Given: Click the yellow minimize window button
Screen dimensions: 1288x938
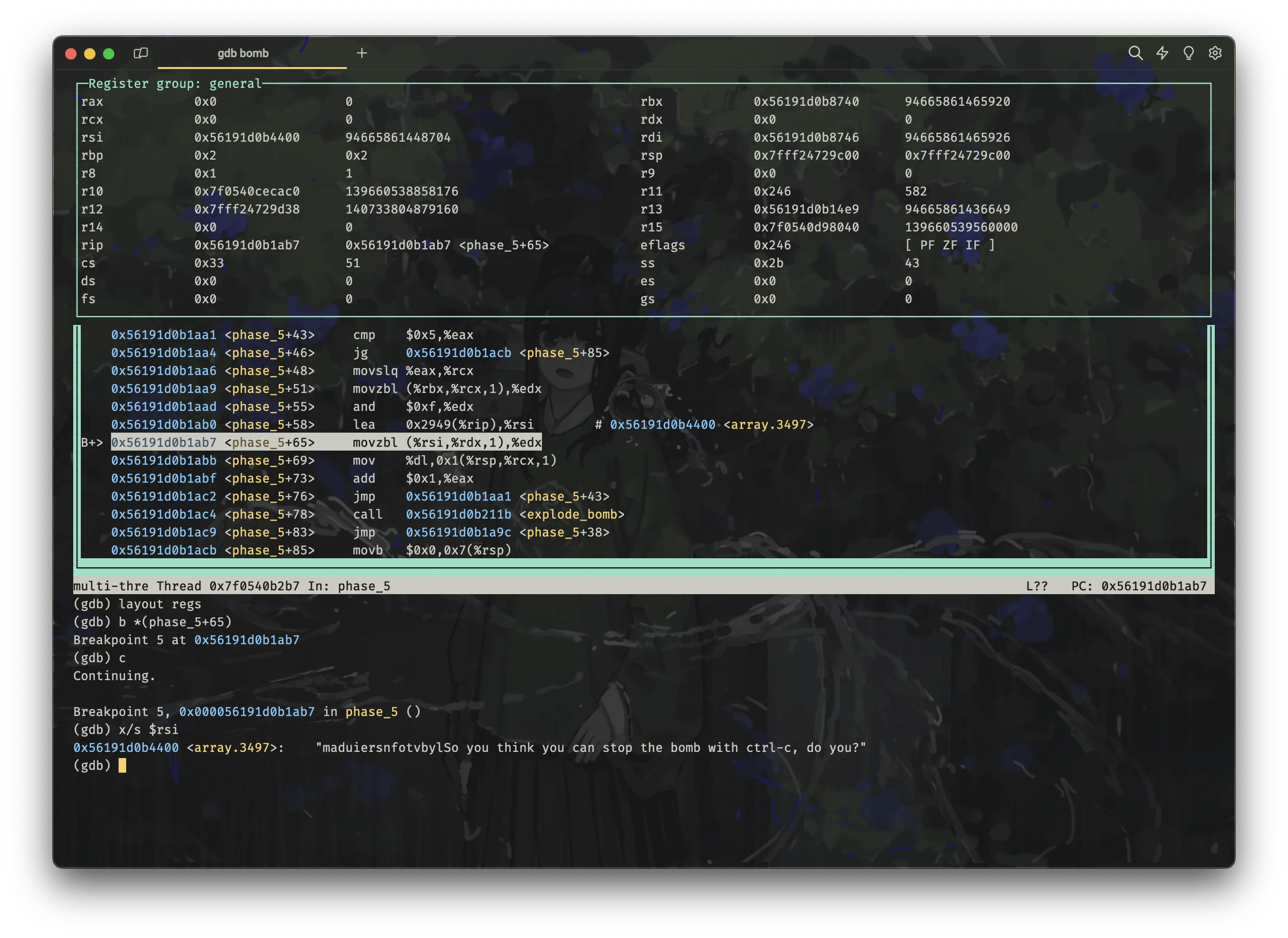Looking at the screenshot, I should [90, 53].
